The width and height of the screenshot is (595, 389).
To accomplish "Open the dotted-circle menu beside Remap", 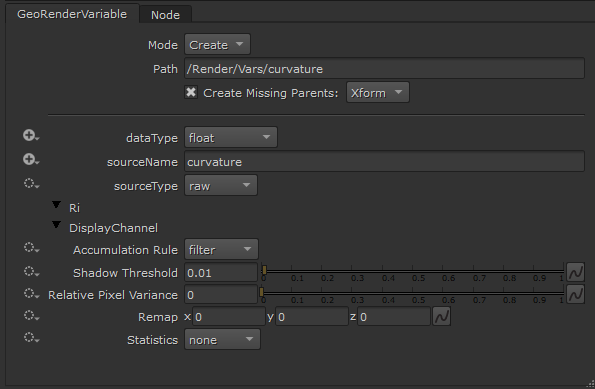I will (x=31, y=316).
